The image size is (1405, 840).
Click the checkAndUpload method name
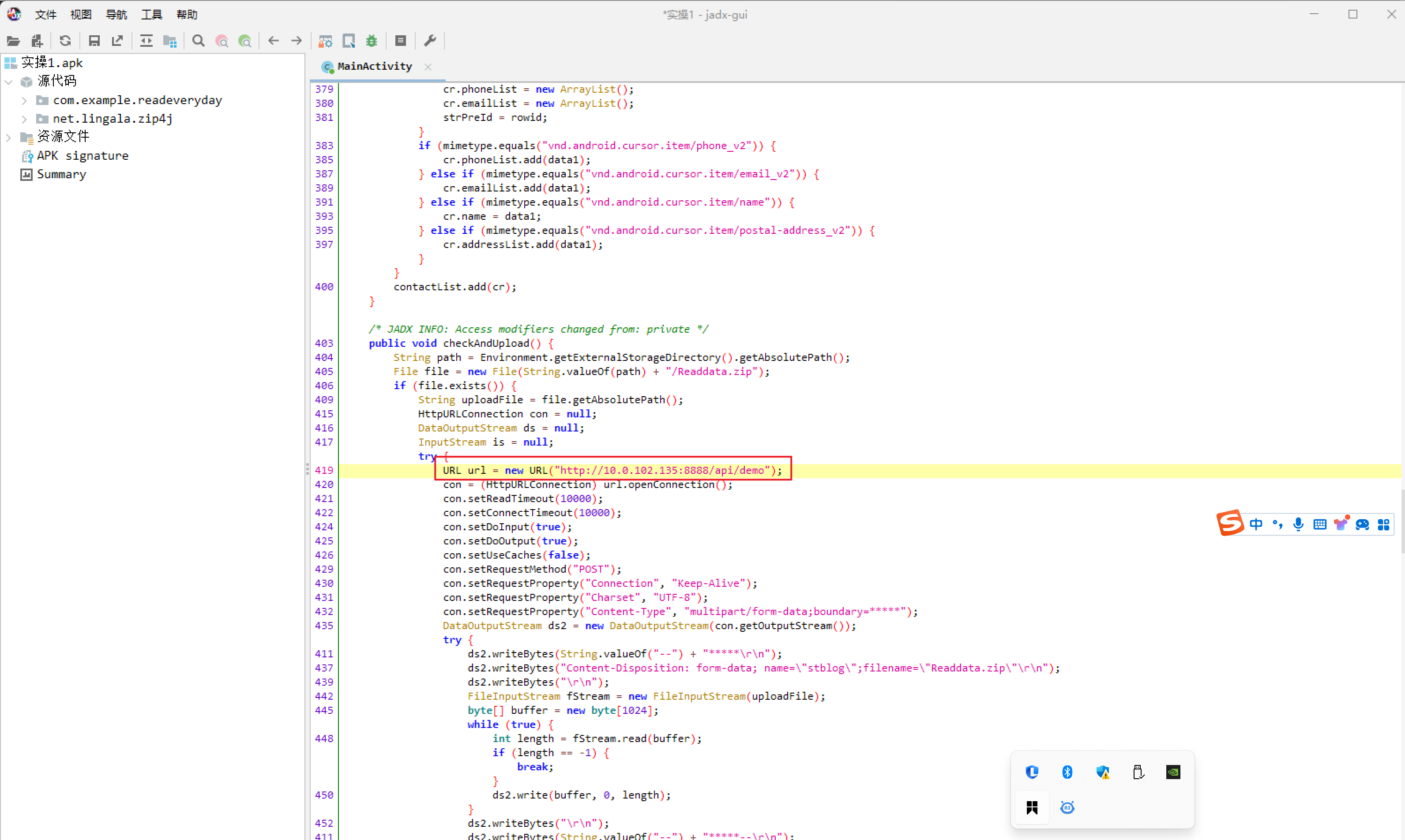point(486,344)
